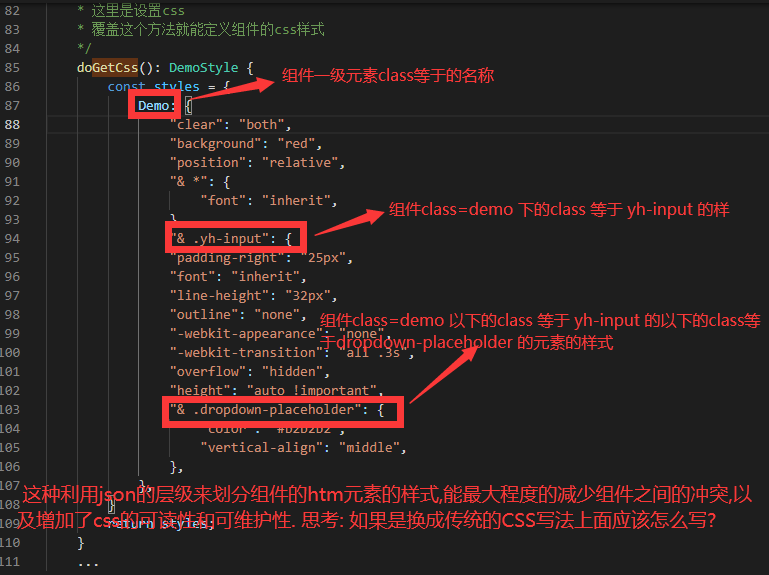Screen dimensions: 769x575
Task: Select the DemoStyle return type
Action: 203,68
